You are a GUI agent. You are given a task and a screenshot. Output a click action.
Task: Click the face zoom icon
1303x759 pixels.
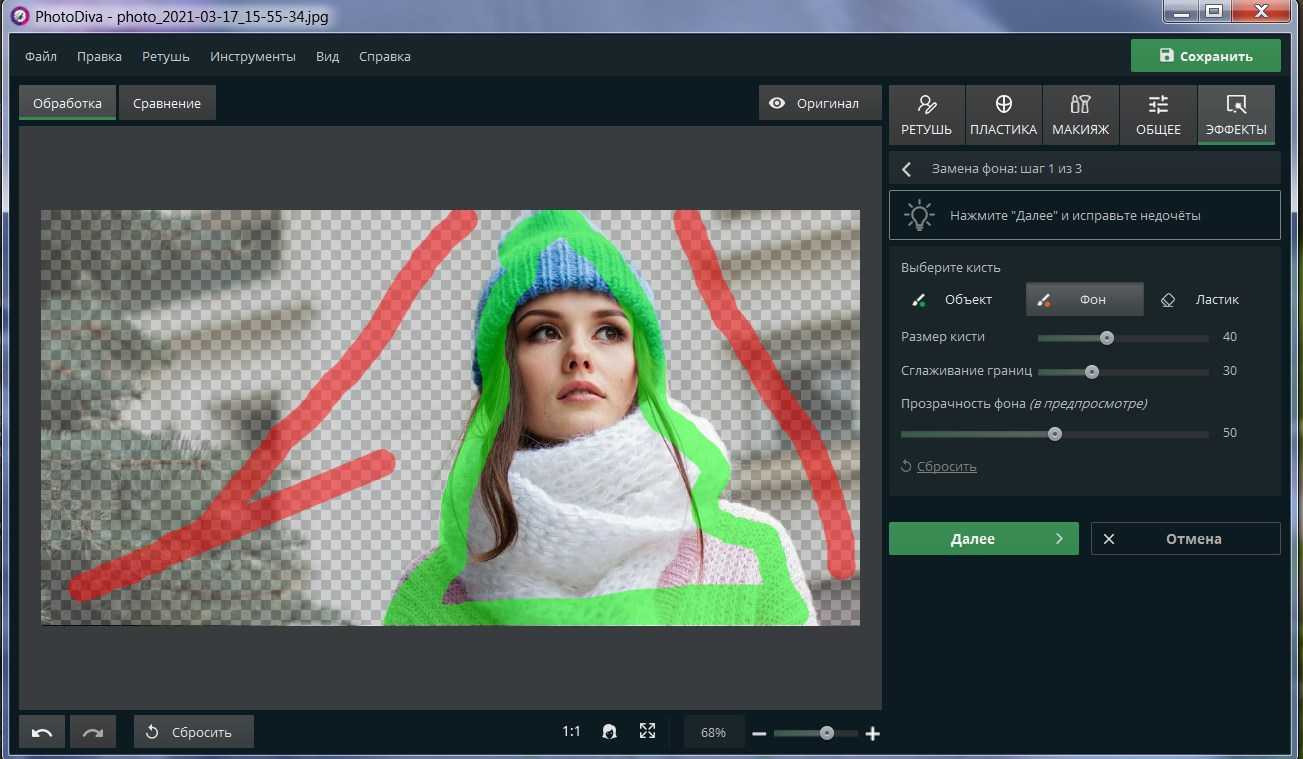point(609,732)
